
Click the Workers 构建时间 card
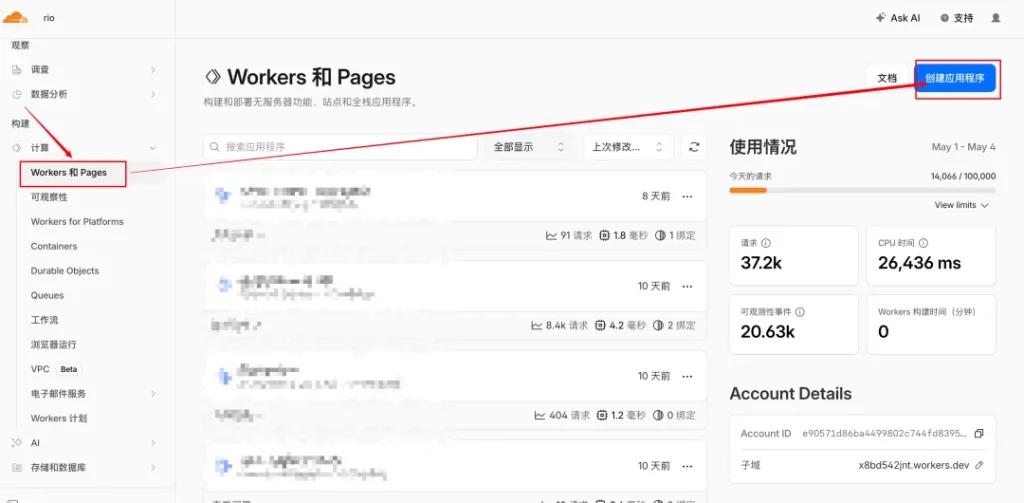pos(931,324)
